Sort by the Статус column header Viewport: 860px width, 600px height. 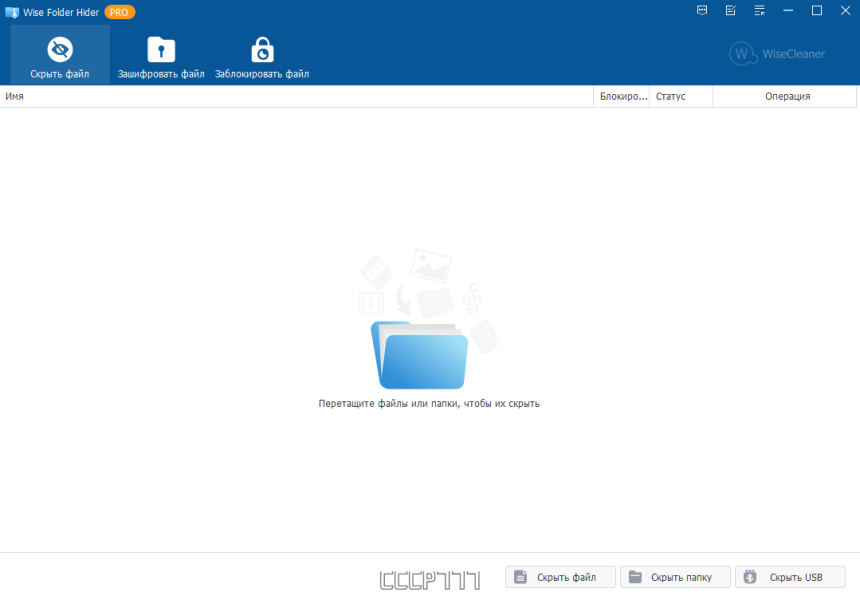pos(681,97)
